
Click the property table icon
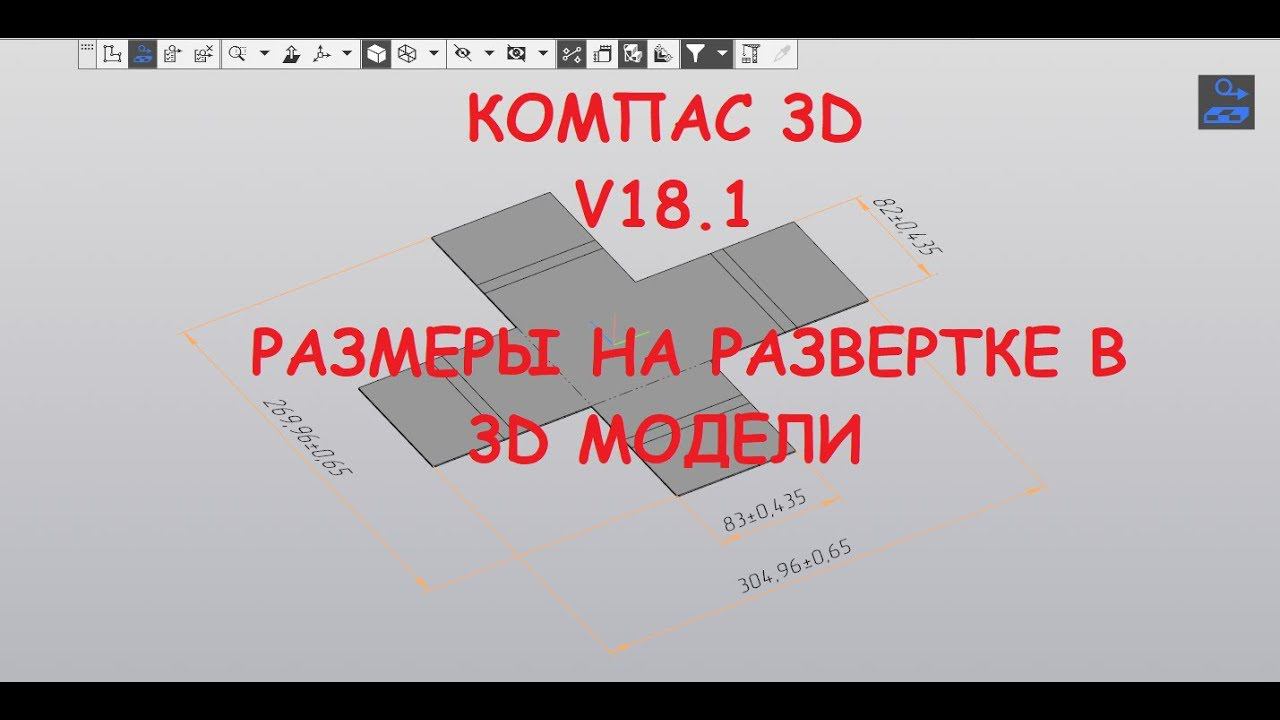tap(750, 54)
